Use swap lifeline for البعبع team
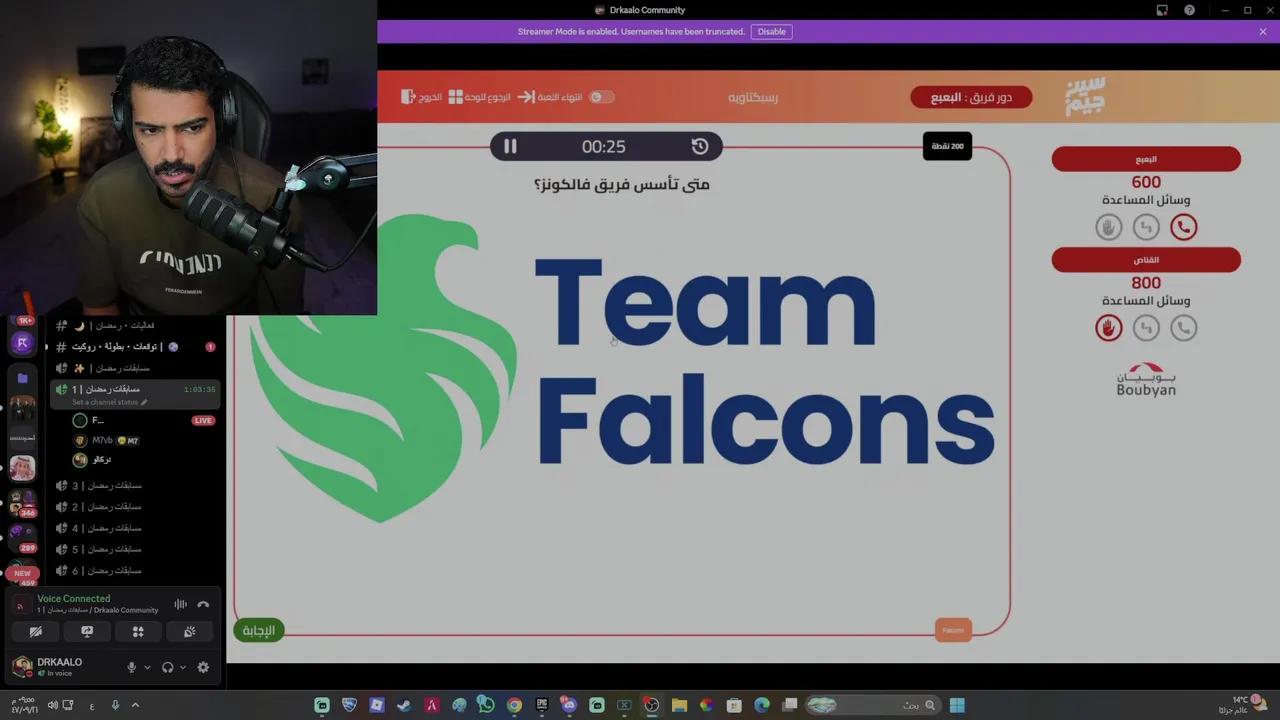 pos(1146,227)
